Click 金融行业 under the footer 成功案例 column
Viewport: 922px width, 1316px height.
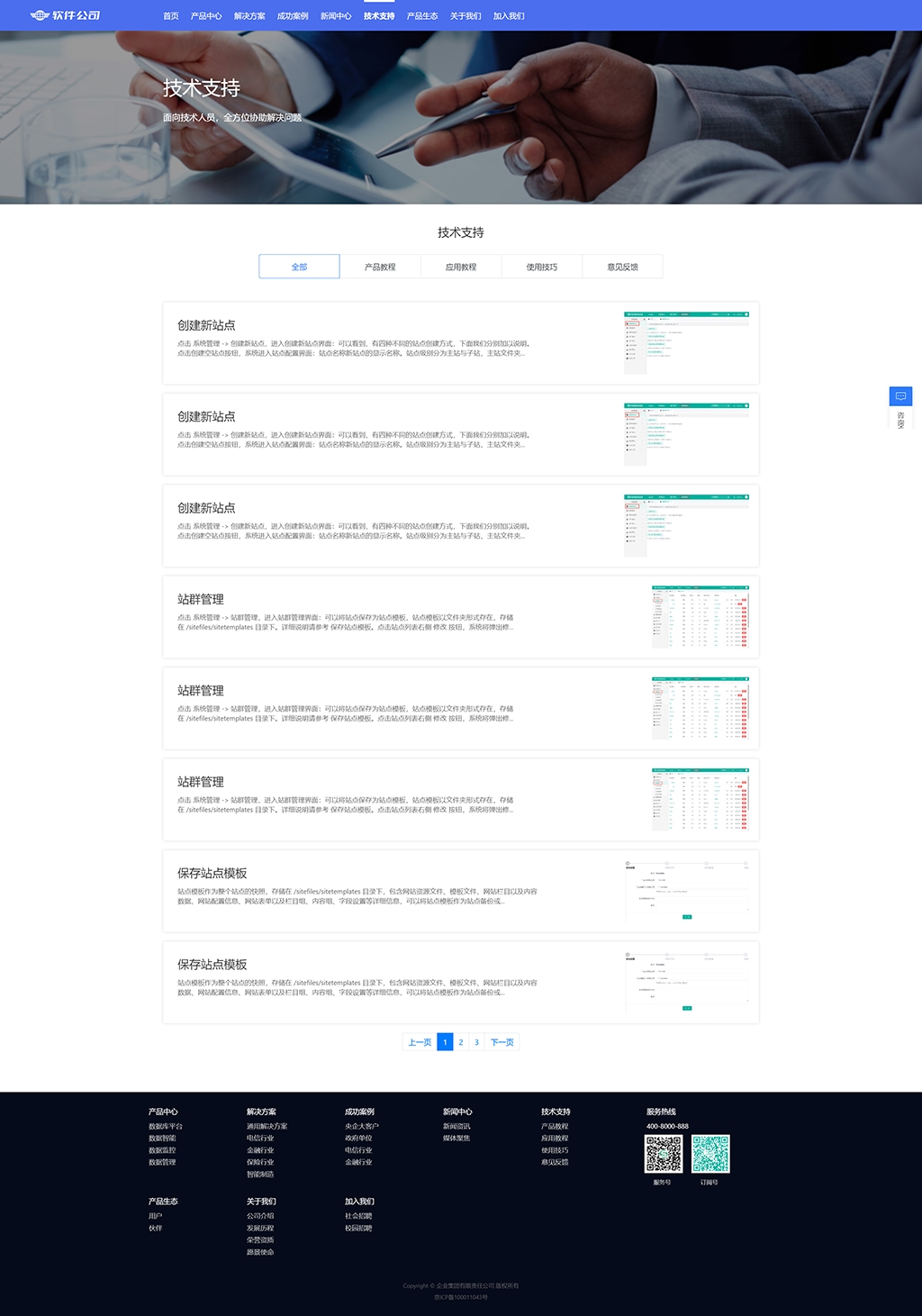point(358,1162)
